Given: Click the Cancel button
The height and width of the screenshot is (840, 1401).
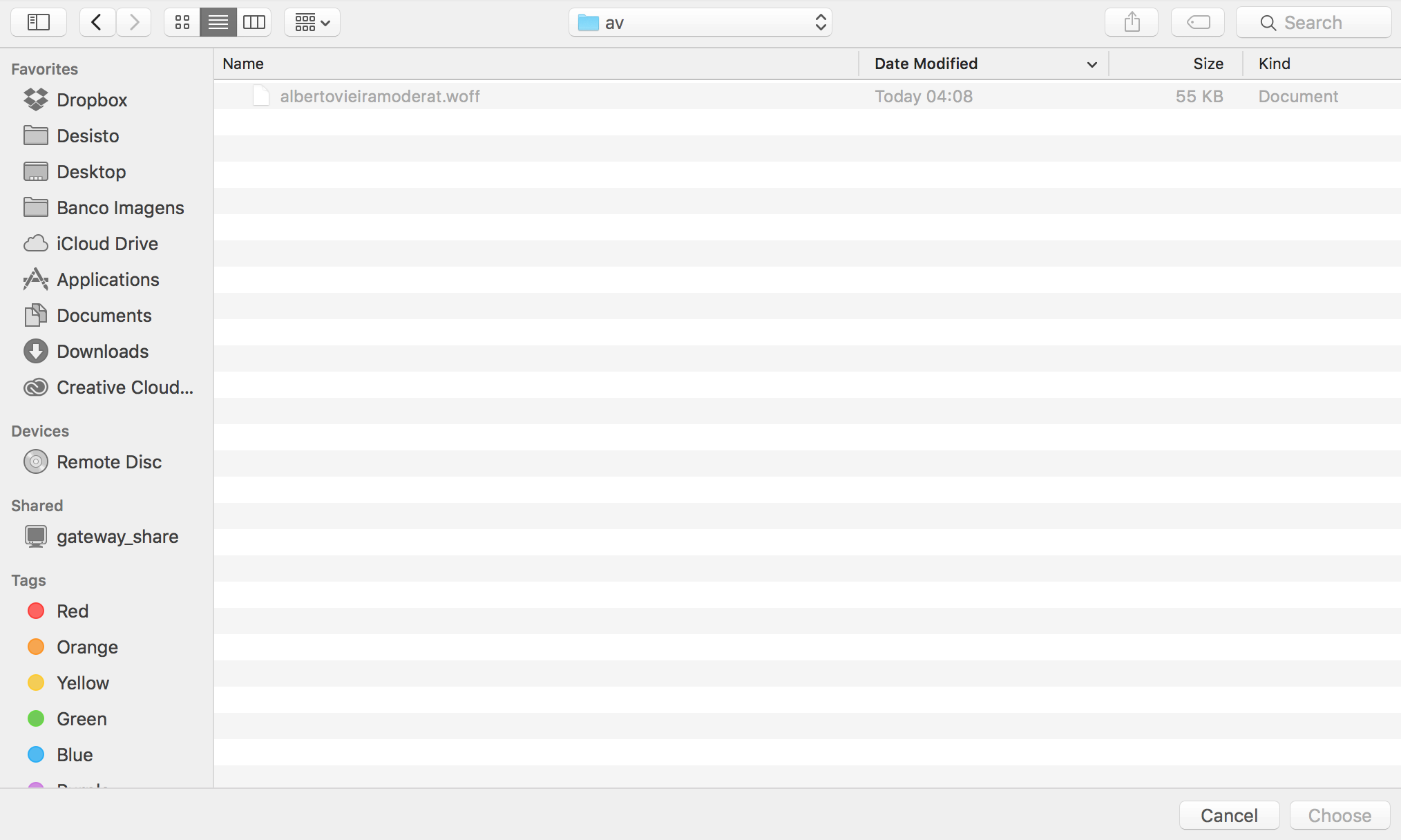Looking at the screenshot, I should [x=1229, y=815].
